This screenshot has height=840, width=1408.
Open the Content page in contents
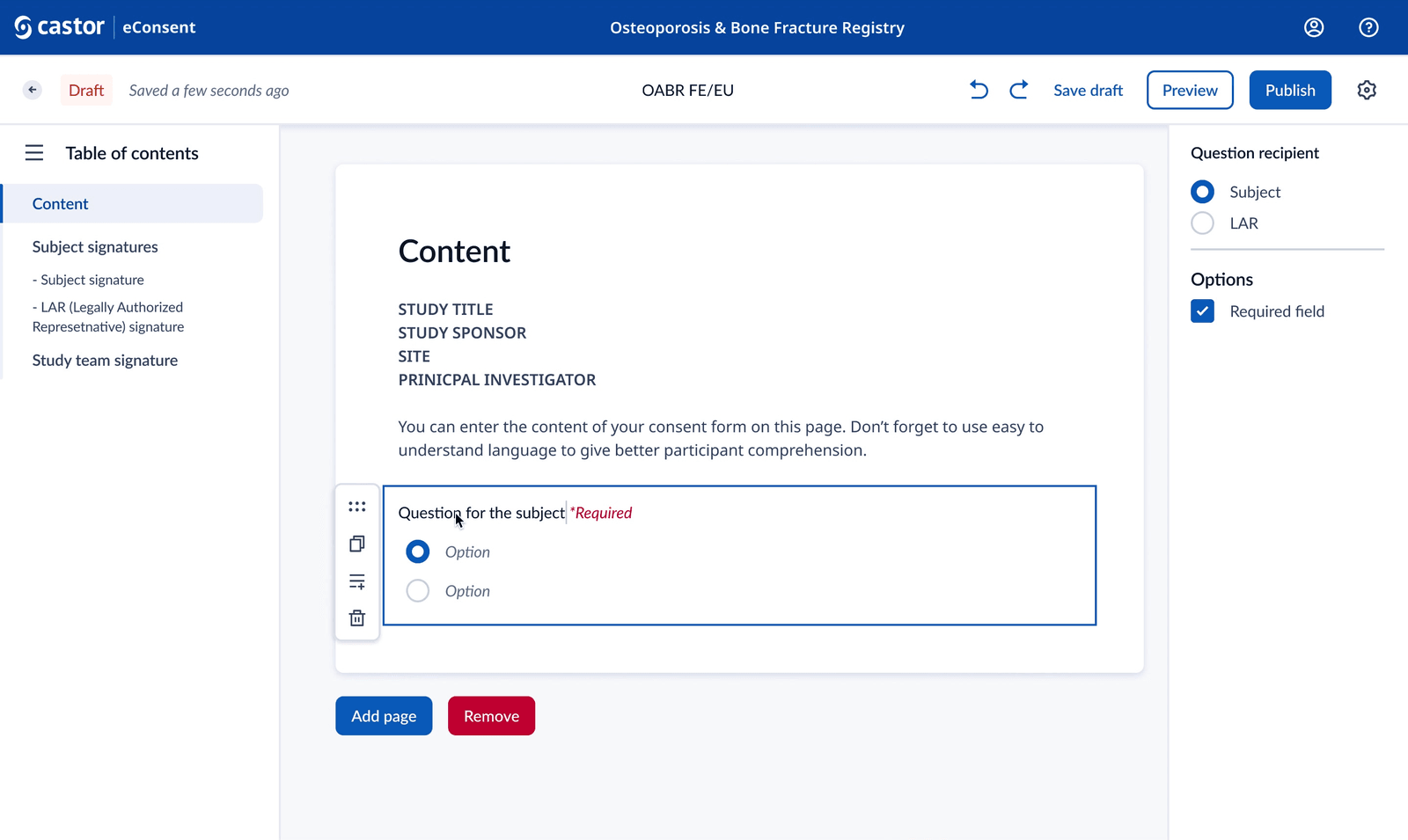coord(133,203)
